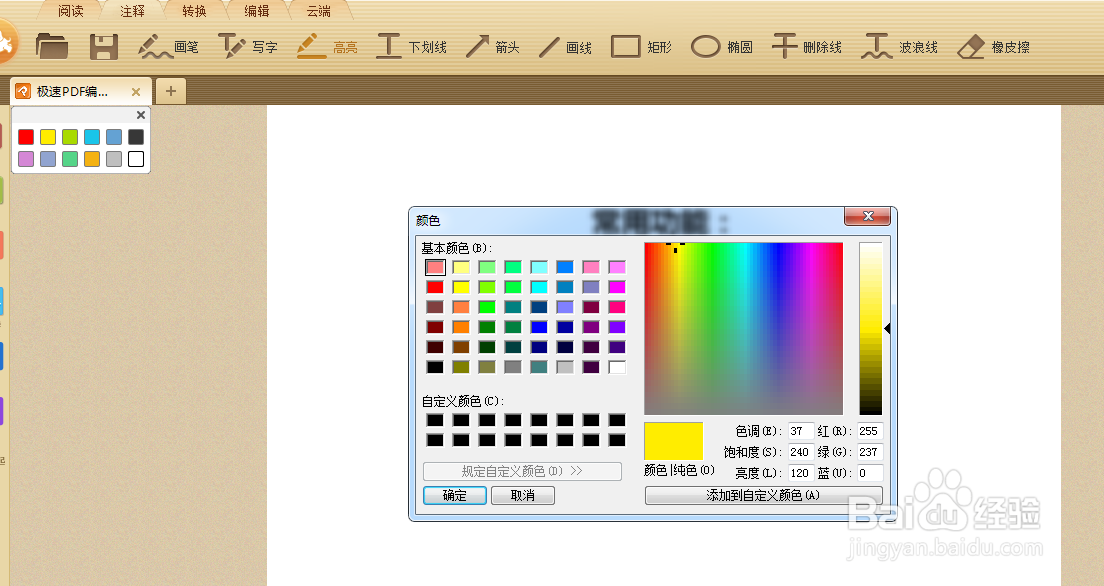The height and width of the screenshot is (586, 1104).
Task: Select the 写字 text tool
Action: [247, 47]
